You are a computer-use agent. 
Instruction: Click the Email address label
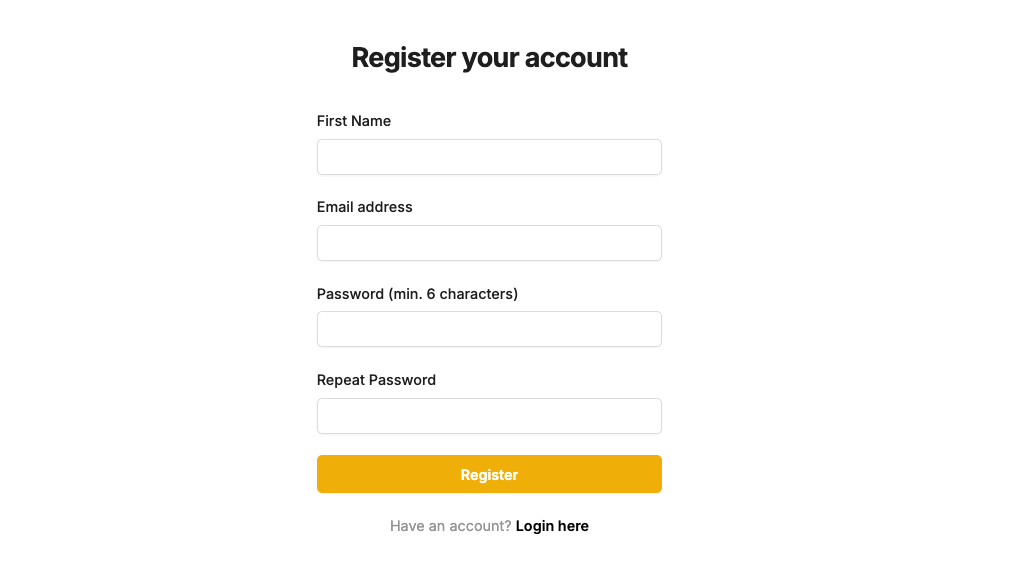coord(365,207)
